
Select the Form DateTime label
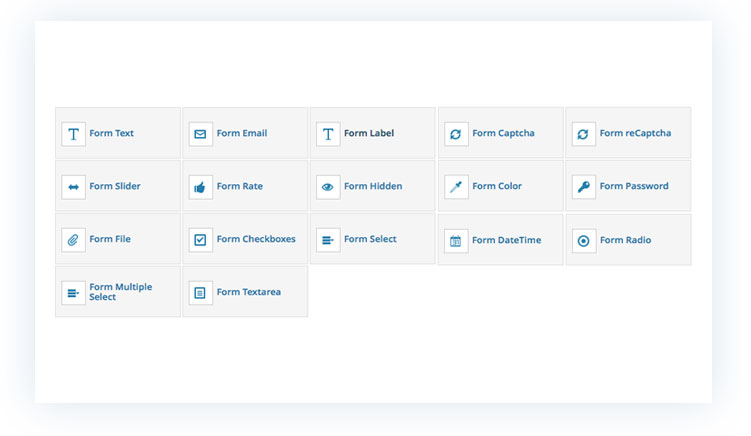click(x=507, y=240)
